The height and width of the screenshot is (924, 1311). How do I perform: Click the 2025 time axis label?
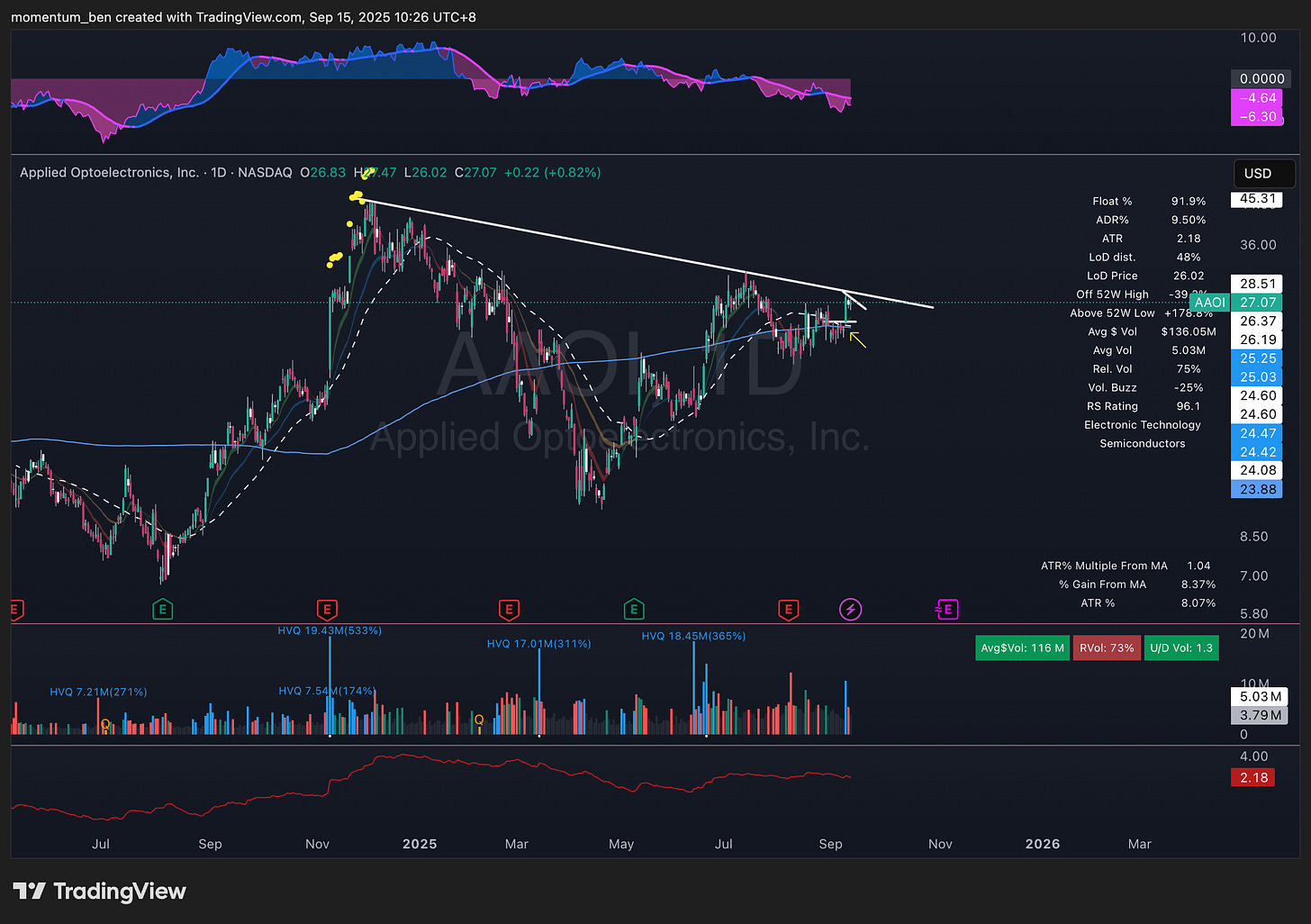[x=420, y=844]
